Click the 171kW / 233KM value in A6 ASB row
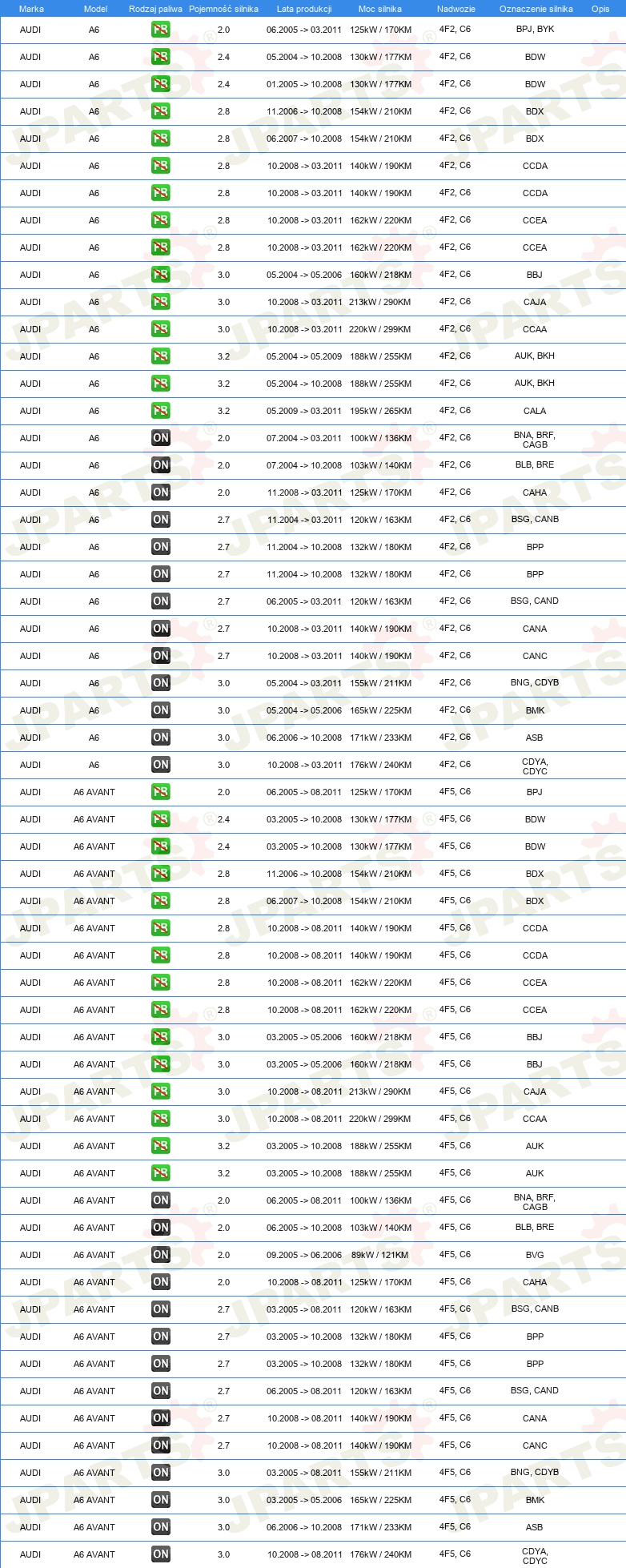Viewport: 626px width, 1568px height. [x=380, y=738]
